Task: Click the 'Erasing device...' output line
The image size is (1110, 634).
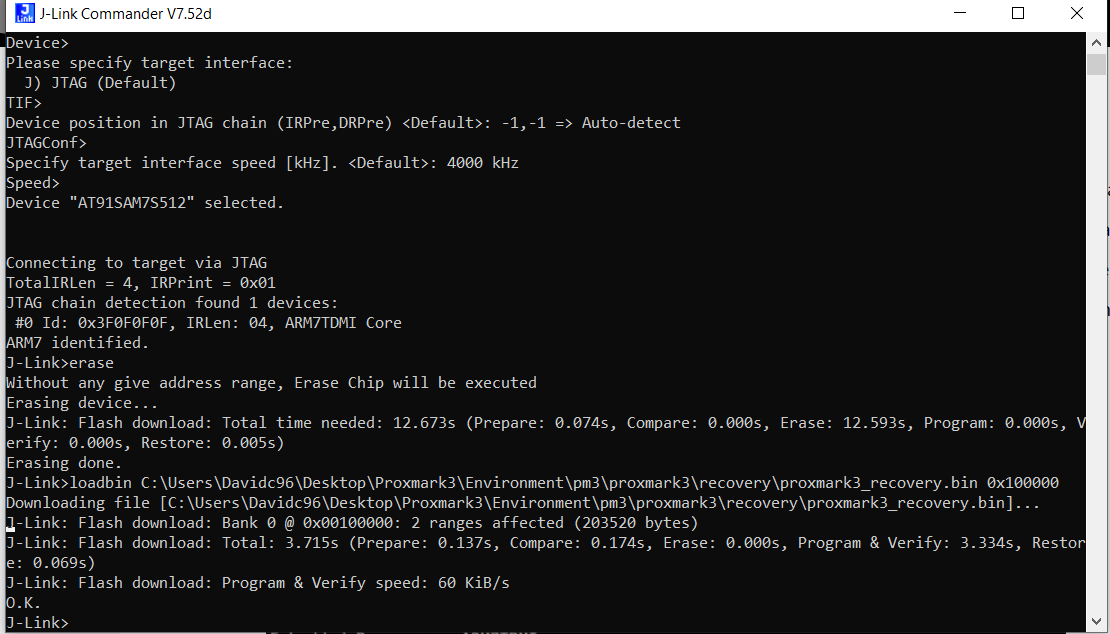Action: (82, 403)
